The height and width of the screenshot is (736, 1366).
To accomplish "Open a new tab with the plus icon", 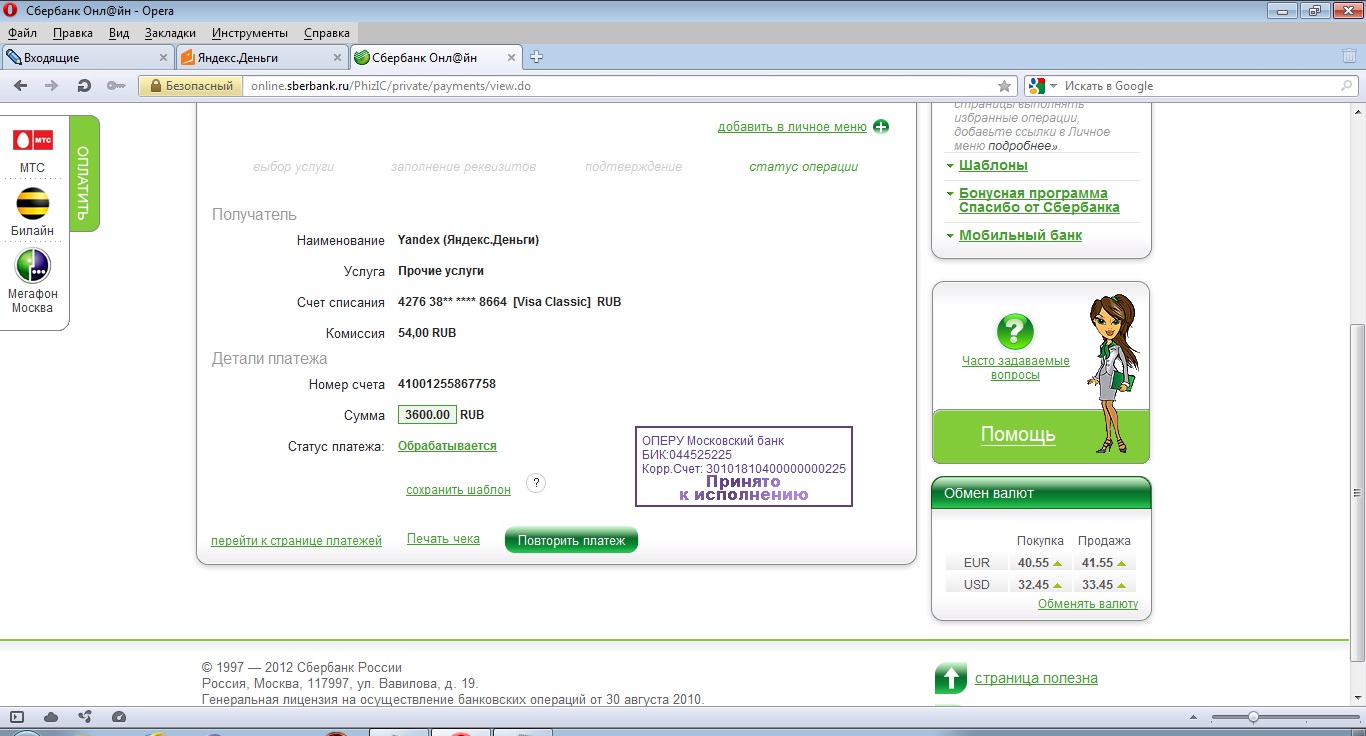I will [536, 57].
